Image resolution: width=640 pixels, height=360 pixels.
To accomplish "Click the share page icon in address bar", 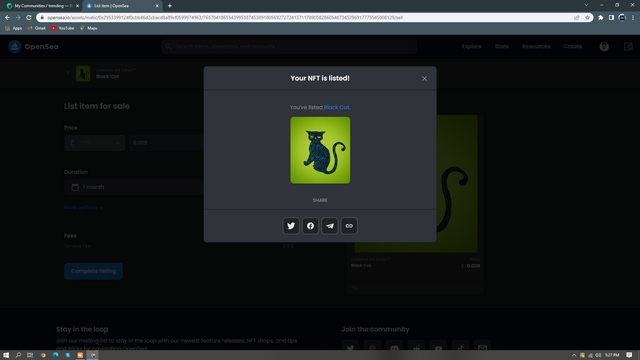I will (577, 18).
